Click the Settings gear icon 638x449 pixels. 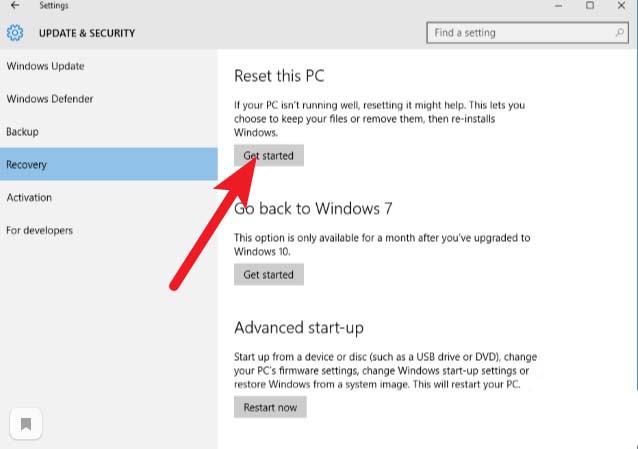[x=15, y=33]
